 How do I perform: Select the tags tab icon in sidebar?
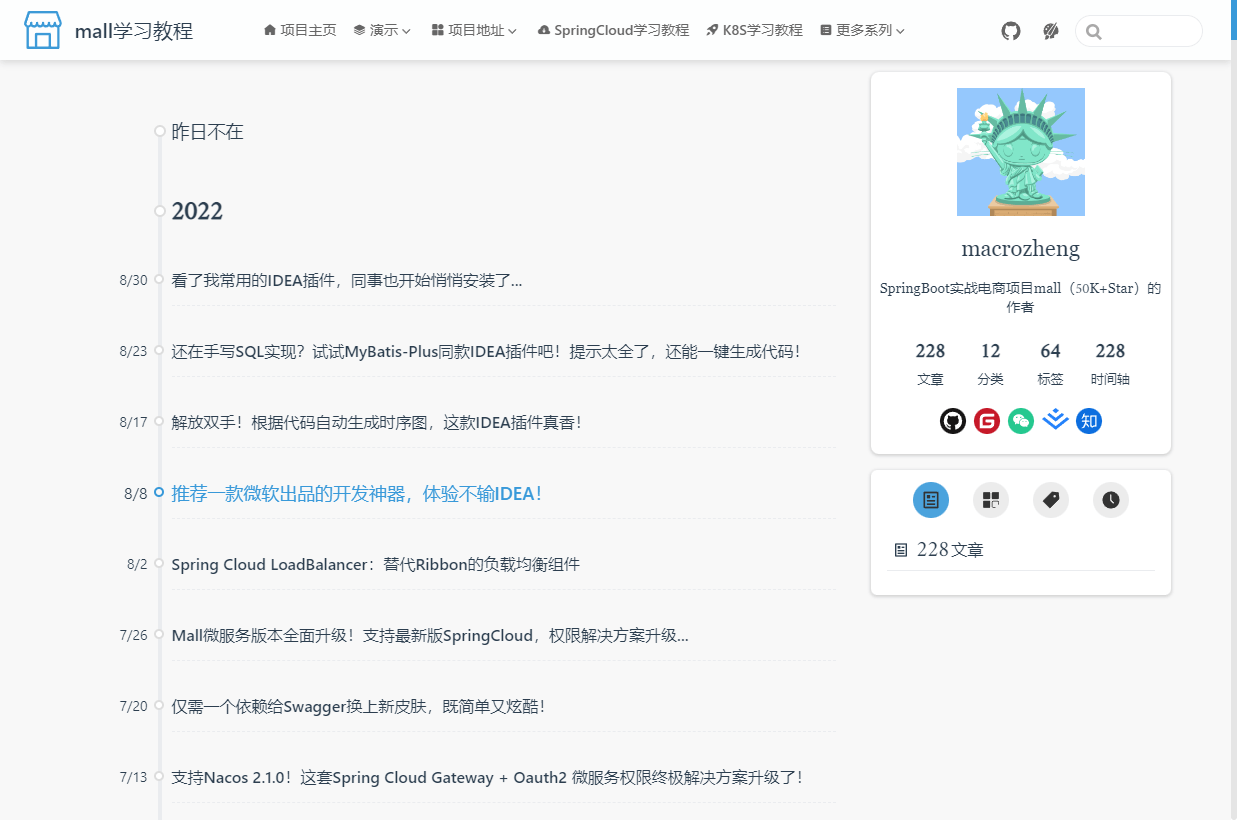[1051, 500]
